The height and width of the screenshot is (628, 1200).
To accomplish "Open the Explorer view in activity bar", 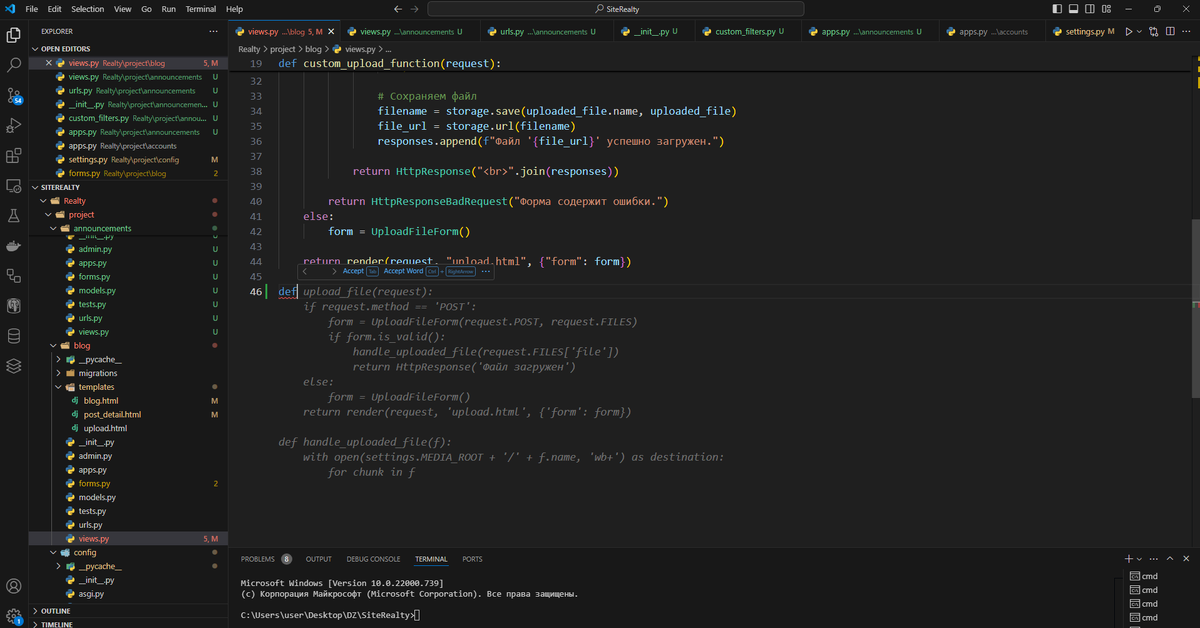I will [14, 35].
